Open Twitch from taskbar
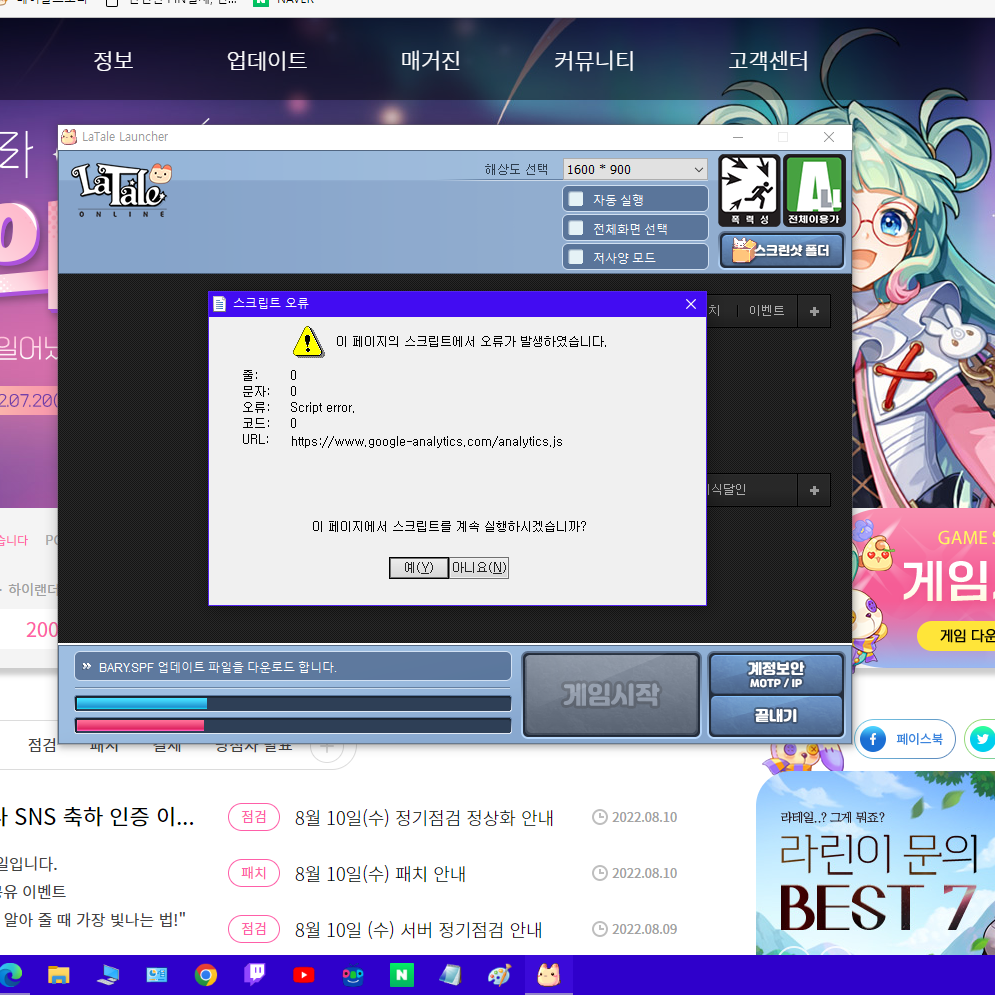Image resolution: width=995 pixels, height=995 pixels. tap(255, 974)
